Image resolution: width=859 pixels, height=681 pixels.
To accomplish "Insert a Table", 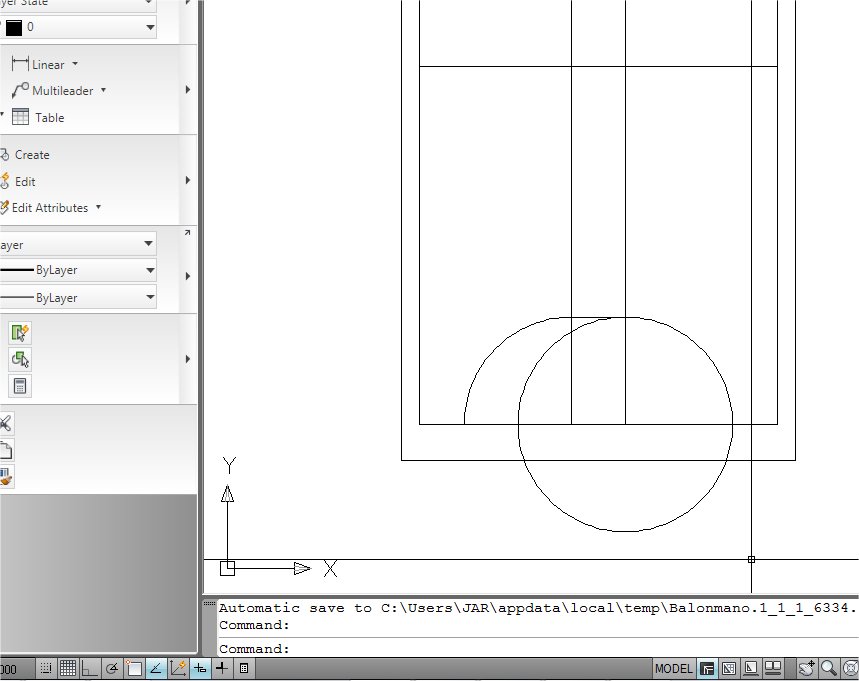I will (38, 117).
